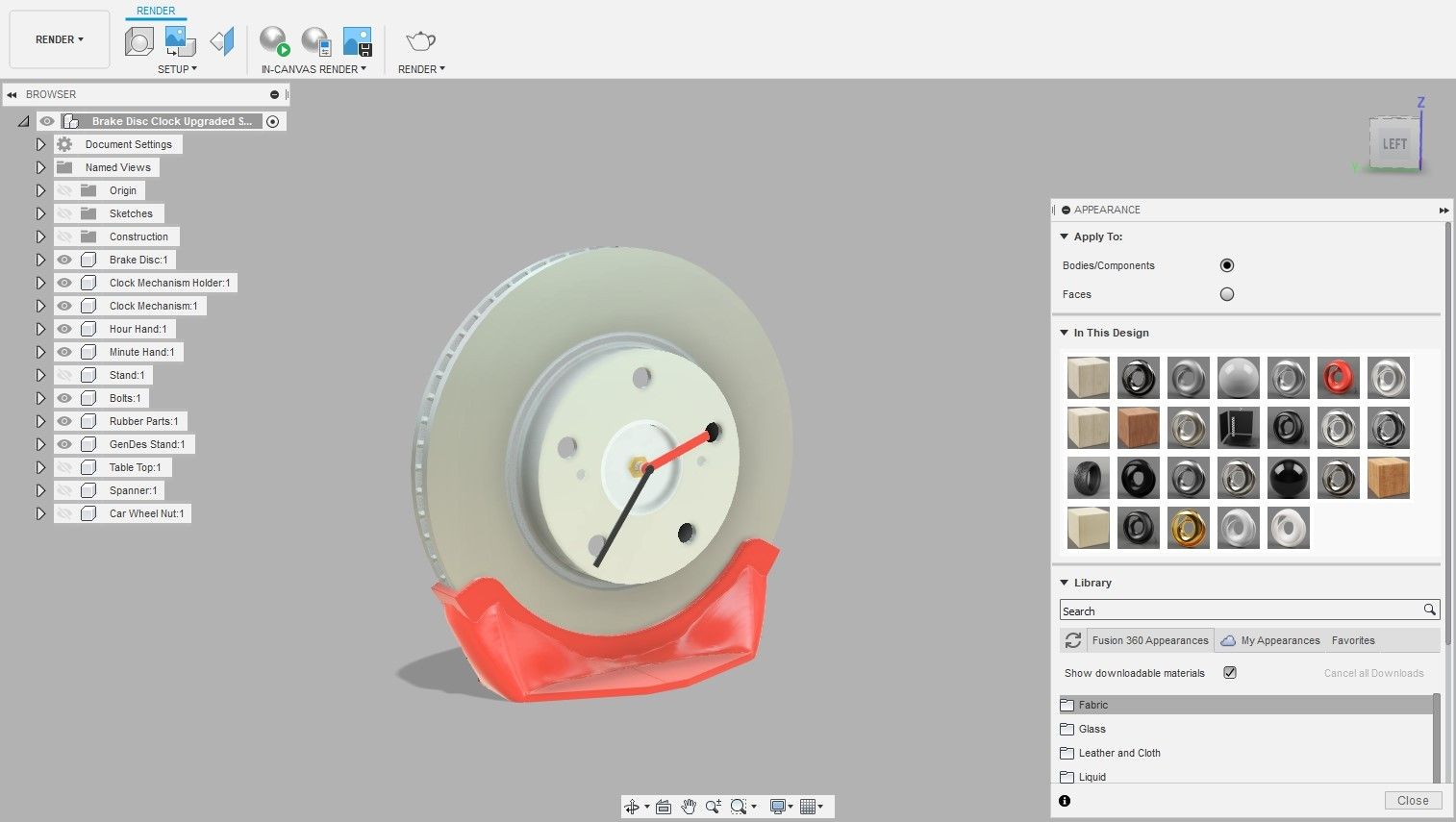Expand the Sketches folder

tap(40, 213)
